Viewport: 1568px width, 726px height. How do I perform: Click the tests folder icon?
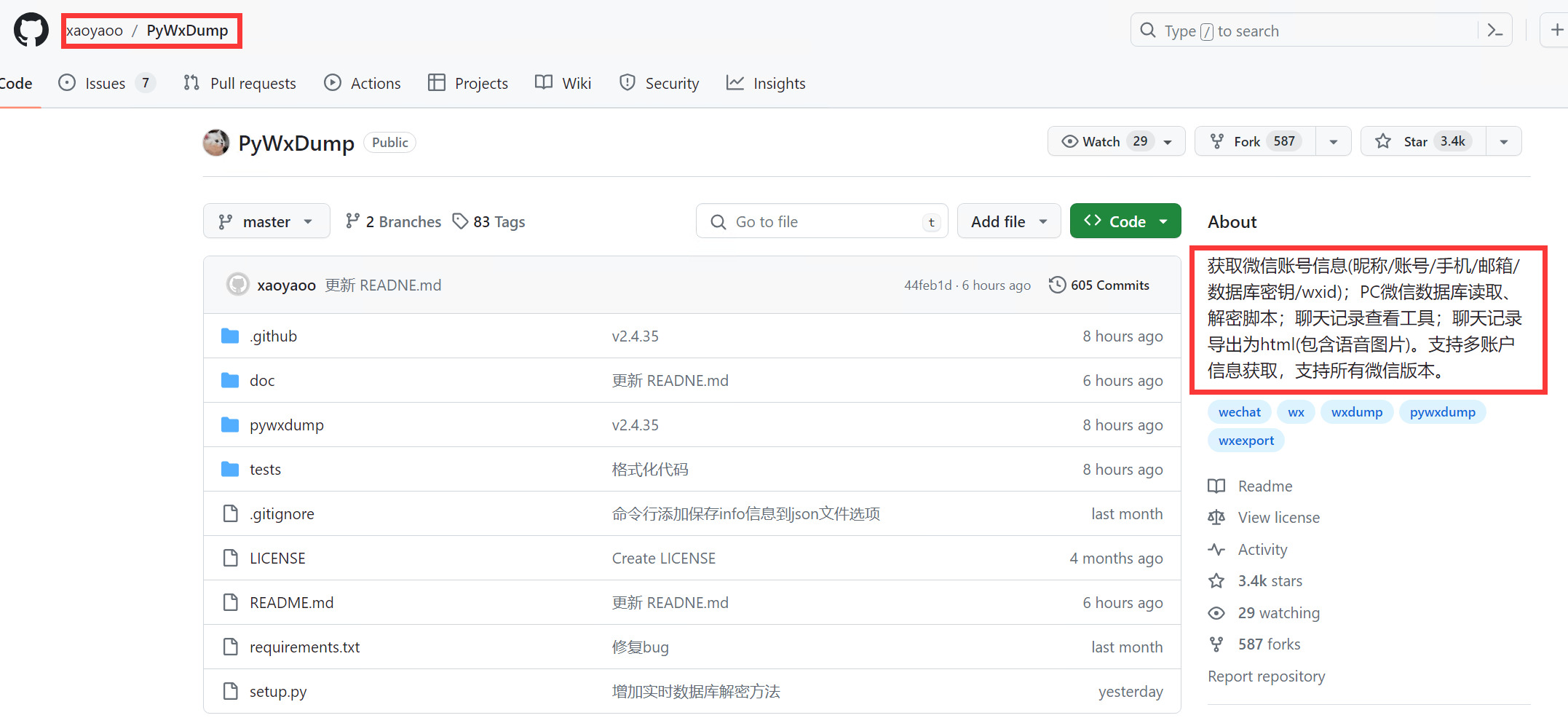click(x=230, y=469)
